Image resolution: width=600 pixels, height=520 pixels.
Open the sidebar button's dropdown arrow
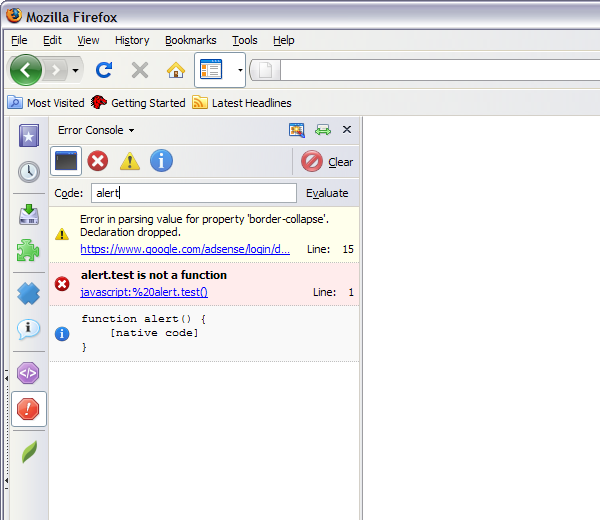point(240,70)
